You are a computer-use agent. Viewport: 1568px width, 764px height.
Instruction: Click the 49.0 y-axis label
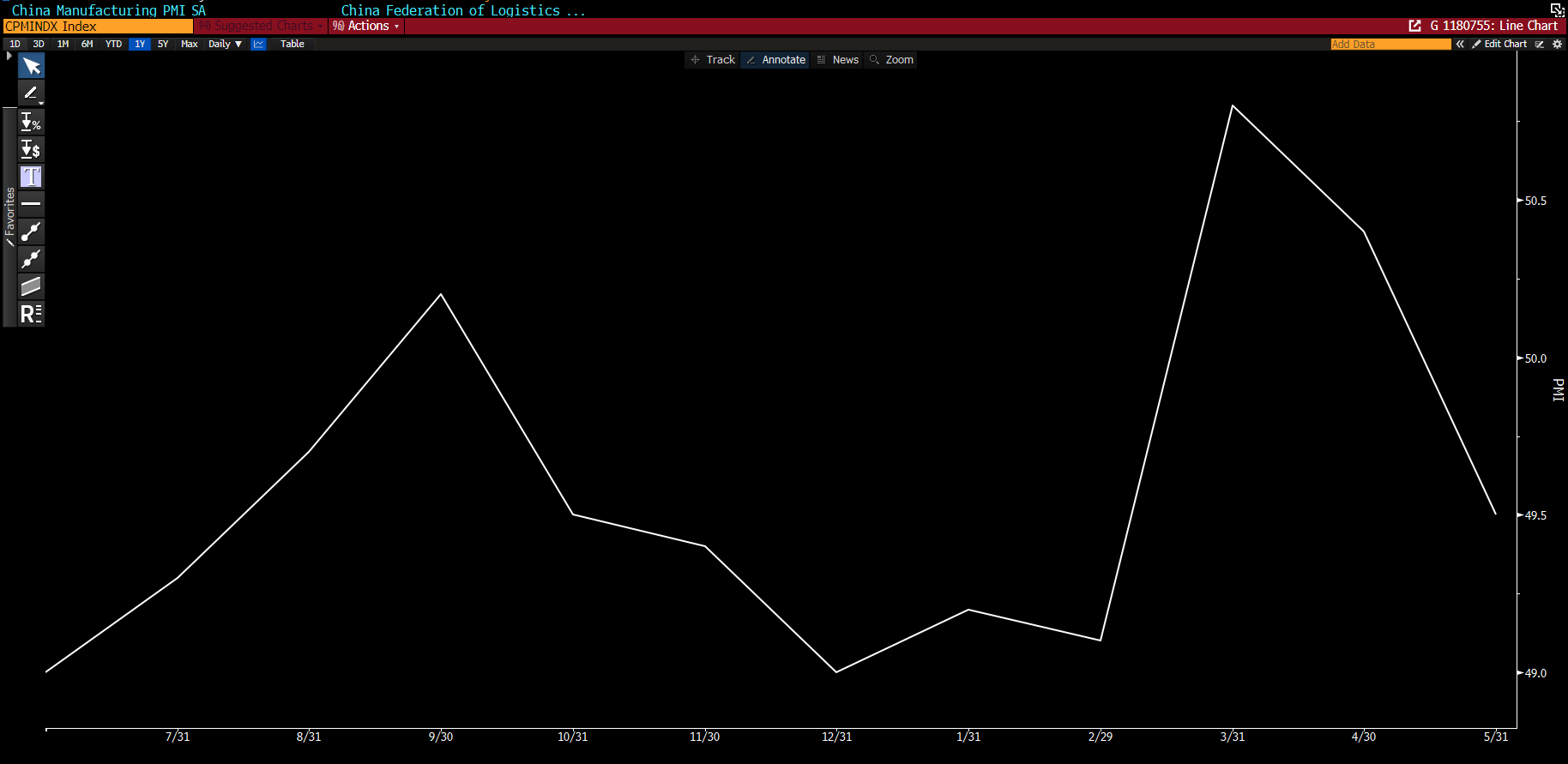pos(1535,673)
